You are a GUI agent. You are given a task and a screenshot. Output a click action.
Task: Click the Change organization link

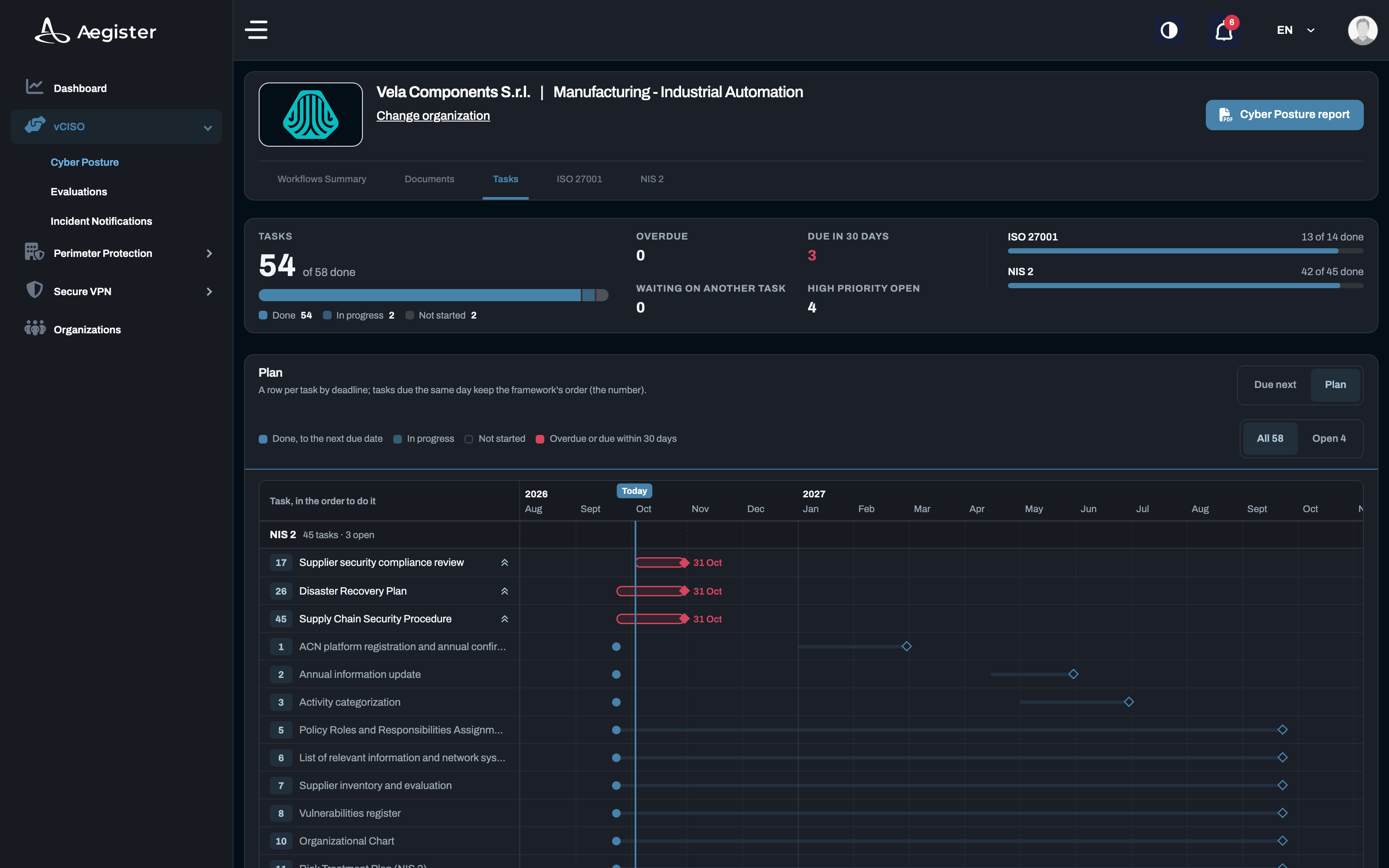pyautogui.click(x=433, y=115)
